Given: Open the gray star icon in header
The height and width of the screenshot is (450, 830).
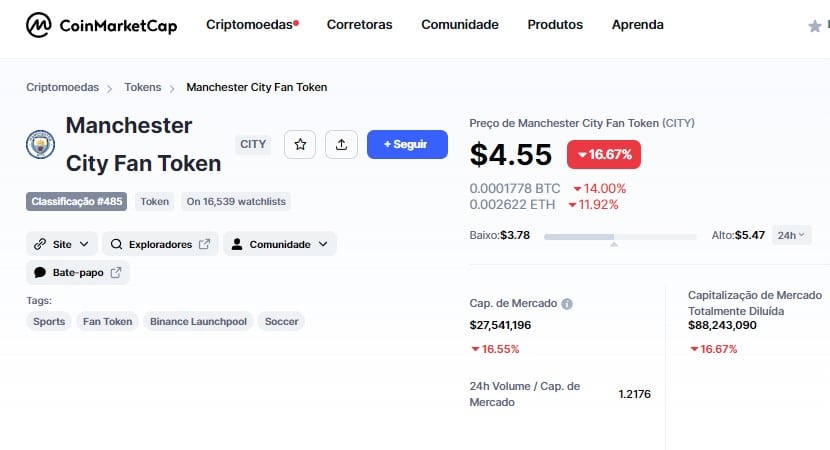Looking at the screenshot, I should click(x=815, y=26).
